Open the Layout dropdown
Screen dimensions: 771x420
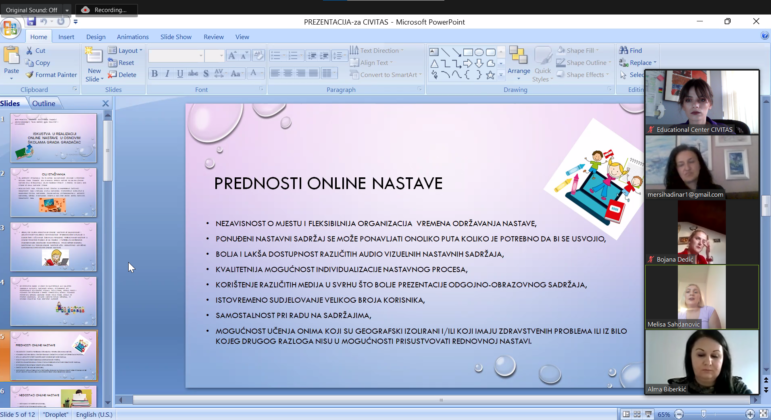(x=125, y=51)
